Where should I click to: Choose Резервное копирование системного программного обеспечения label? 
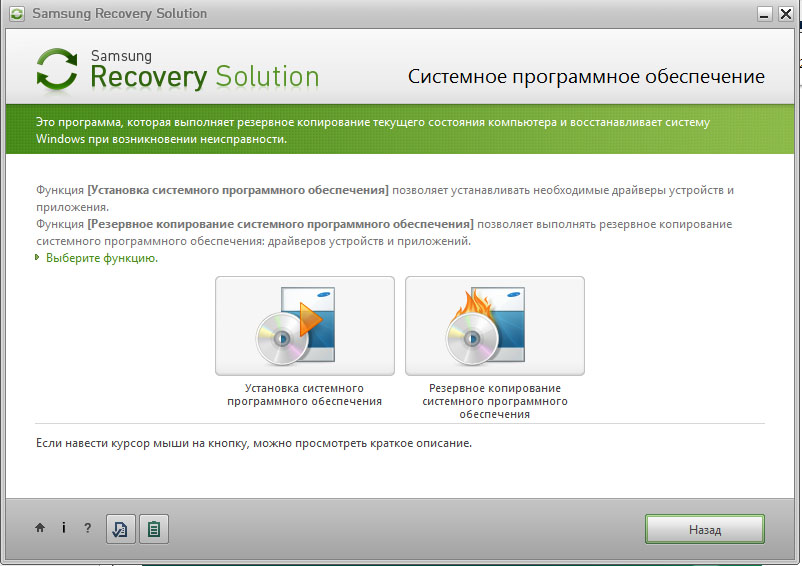(x=495, y=401)
